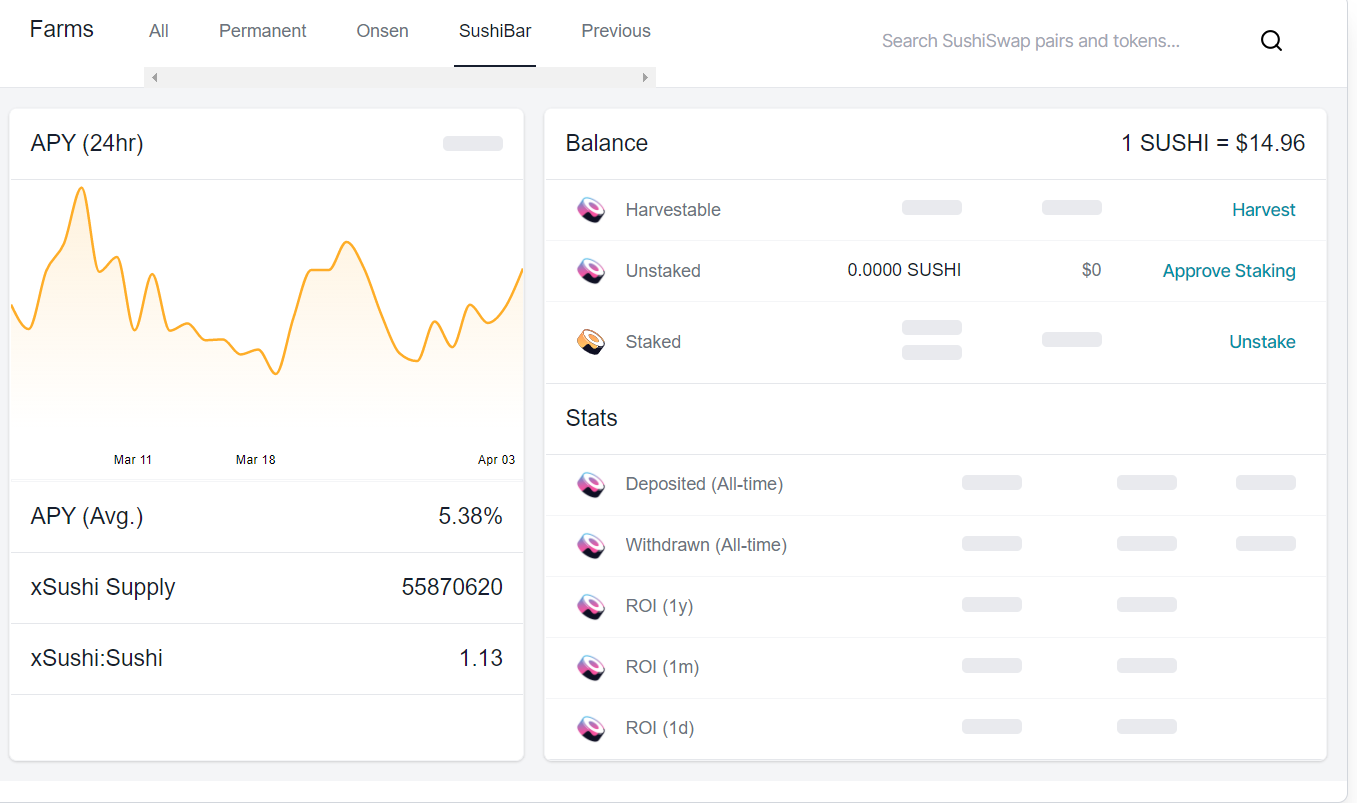1357x803 pixels.
Task: Click the right arrow of the tab scrollbar
Action: pos(646,77)
